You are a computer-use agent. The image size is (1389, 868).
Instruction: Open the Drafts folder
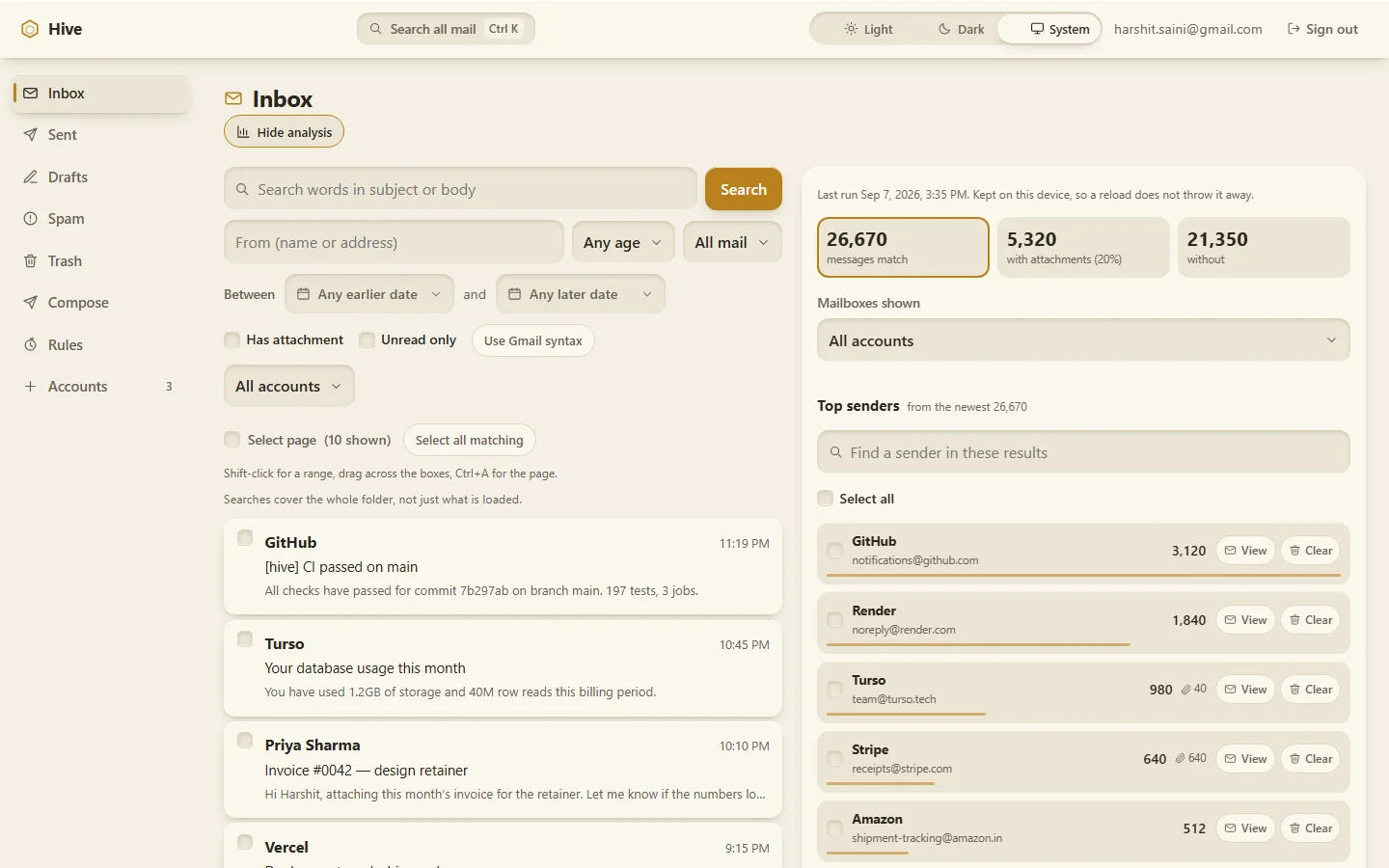[100, 177]
